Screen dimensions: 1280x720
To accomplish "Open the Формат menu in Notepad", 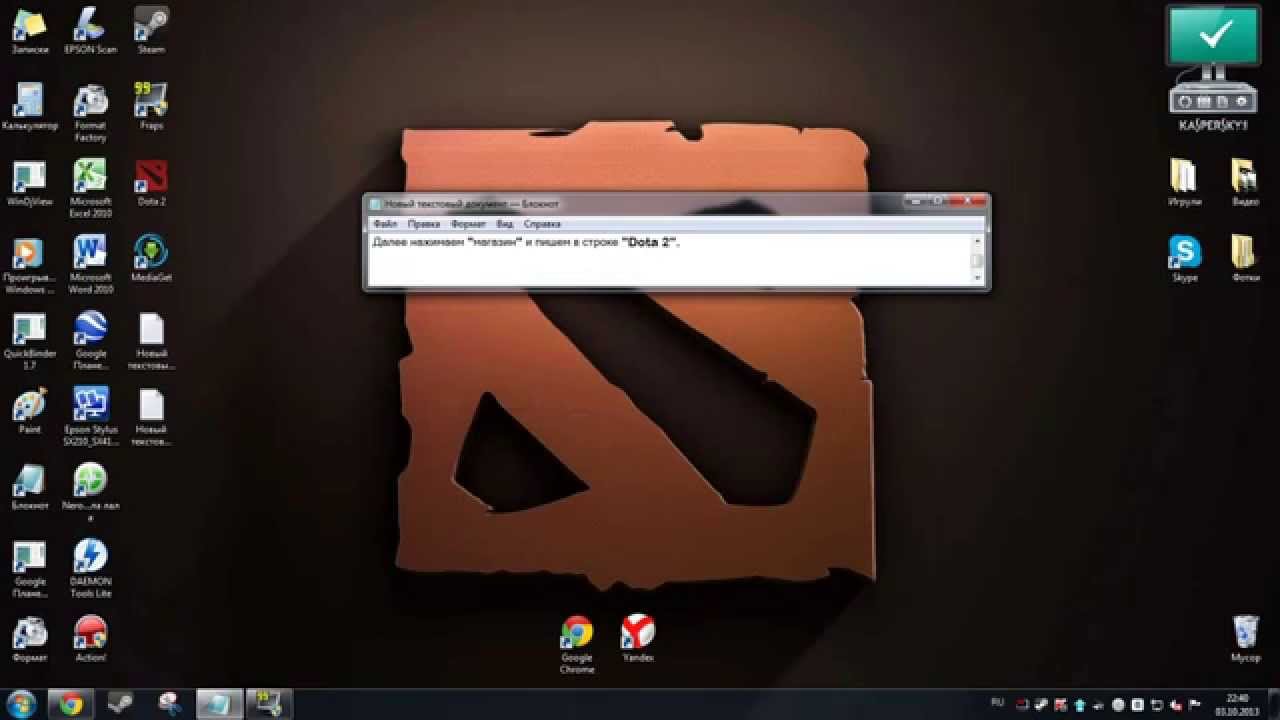I will (x=468, y=225).
